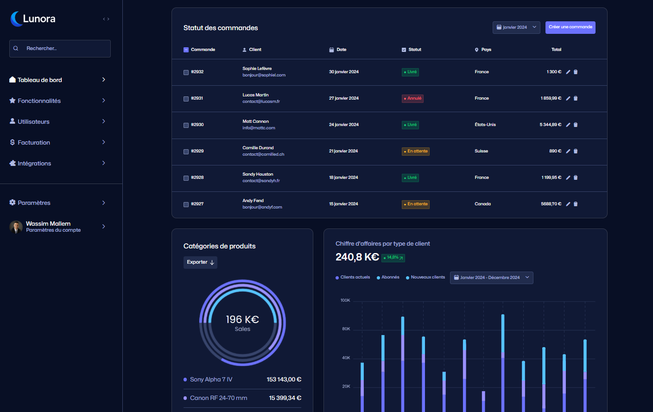
Task: Delete Andy Fand's order #2927
Action: 576,204
